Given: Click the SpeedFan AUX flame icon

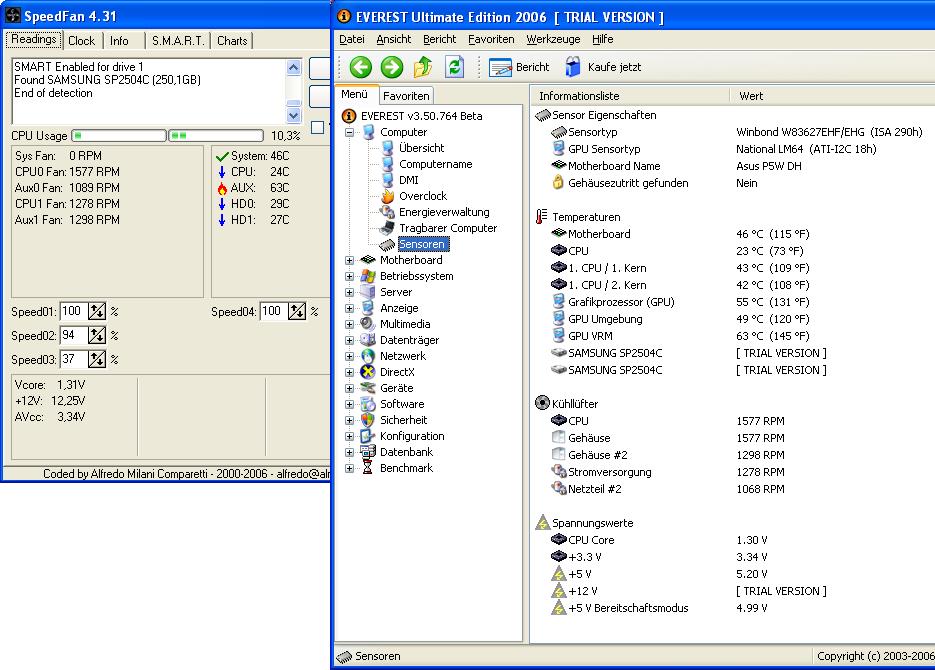Looking at the screenshot, I should 222,188.
